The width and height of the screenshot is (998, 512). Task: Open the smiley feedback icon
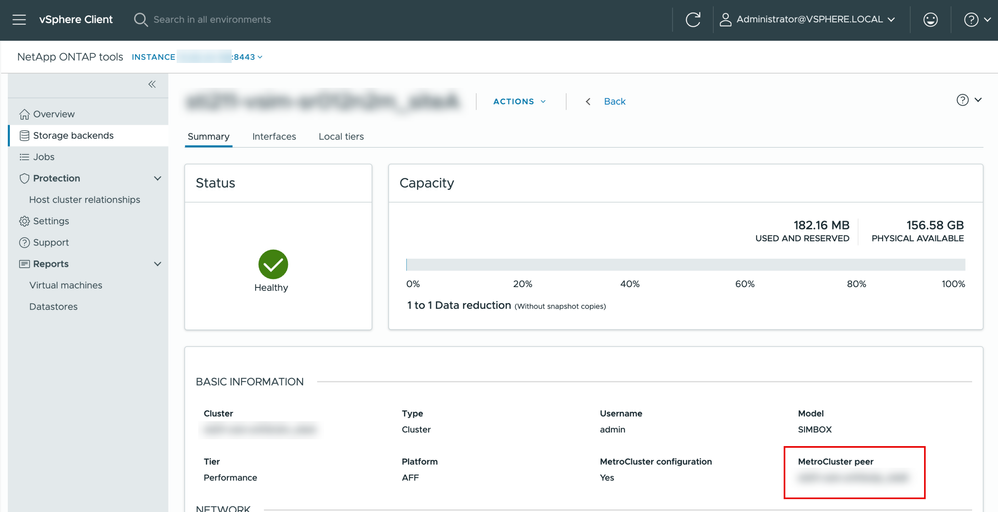[930, 19]
